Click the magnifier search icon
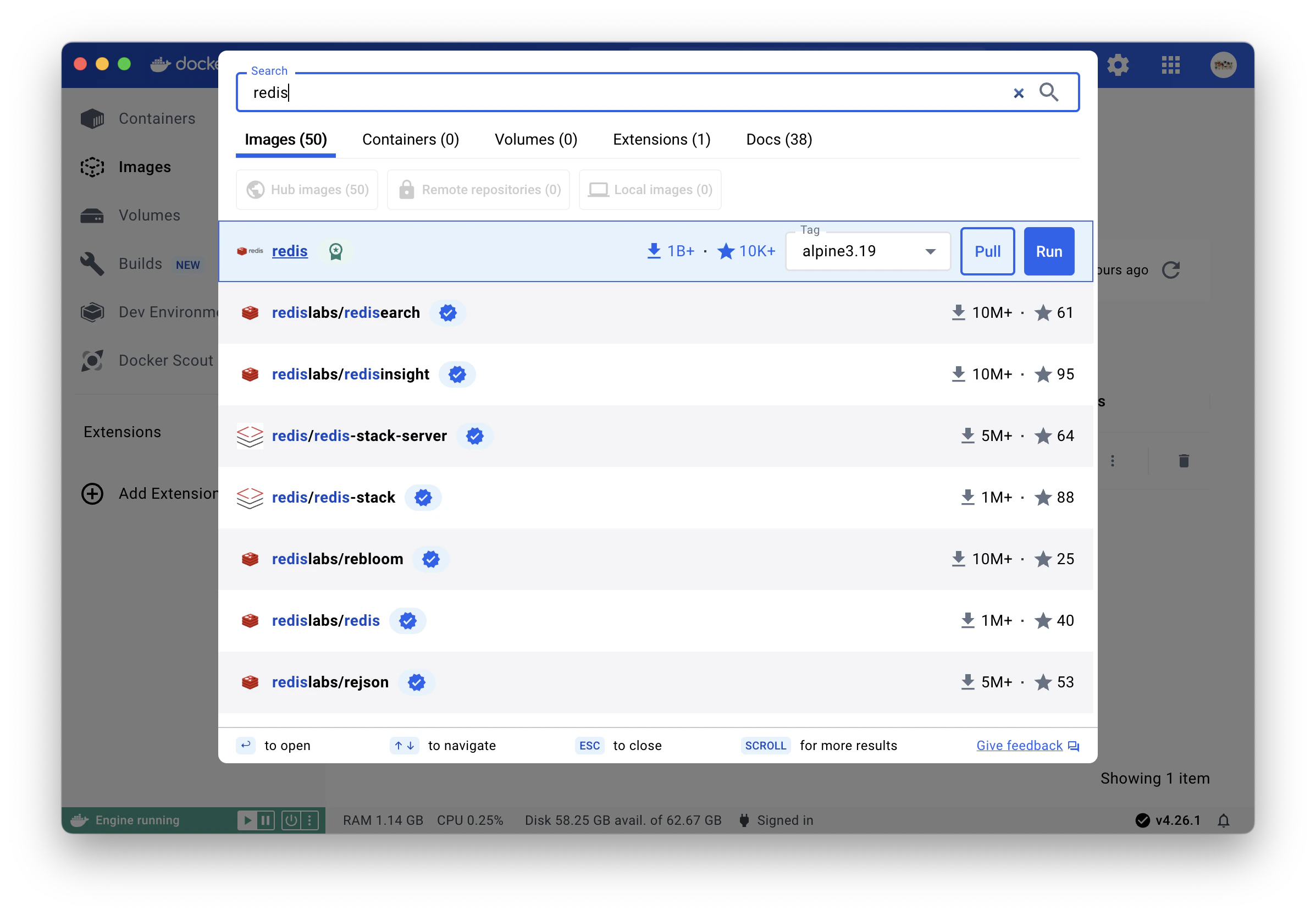This screenshot has width=1316, height=915. click(x=1048, y=92)
